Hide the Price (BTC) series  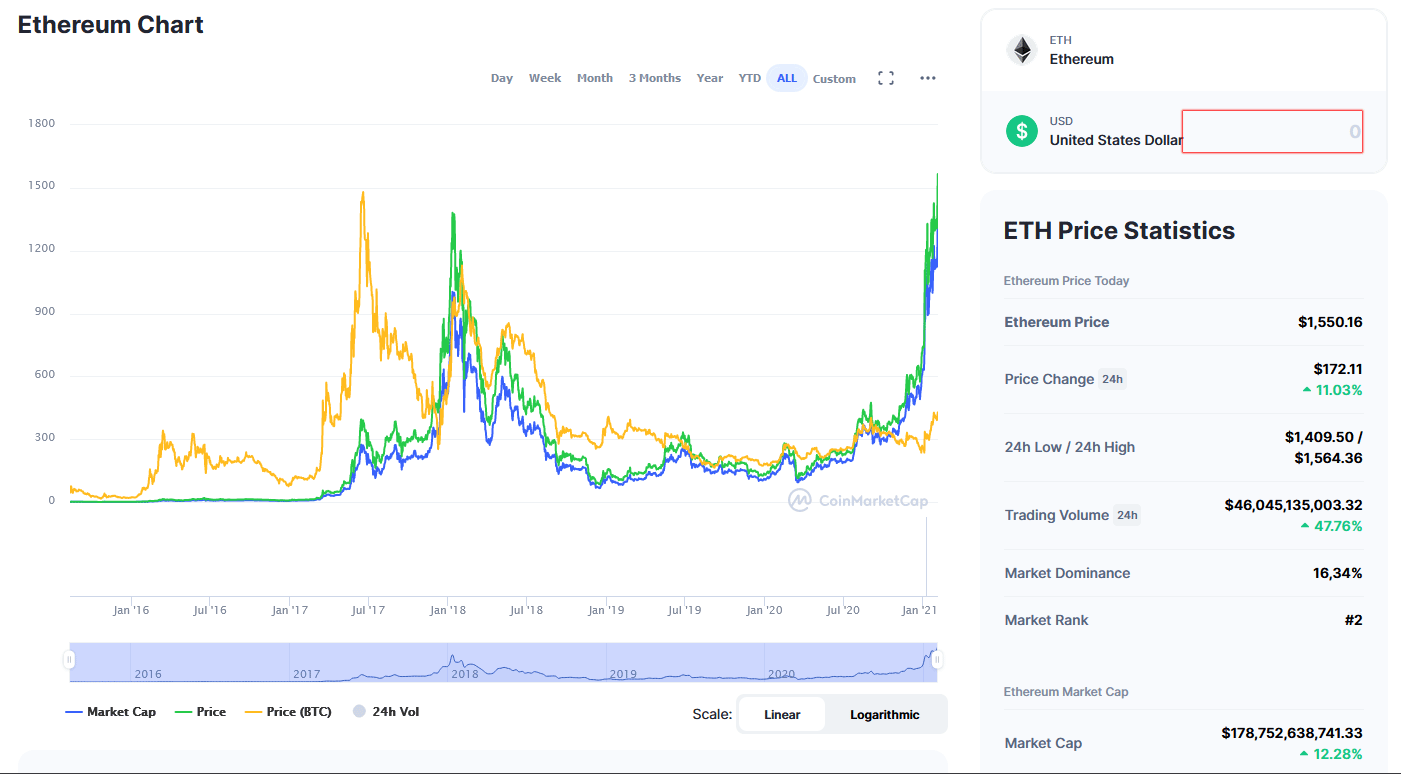[288, 712]
